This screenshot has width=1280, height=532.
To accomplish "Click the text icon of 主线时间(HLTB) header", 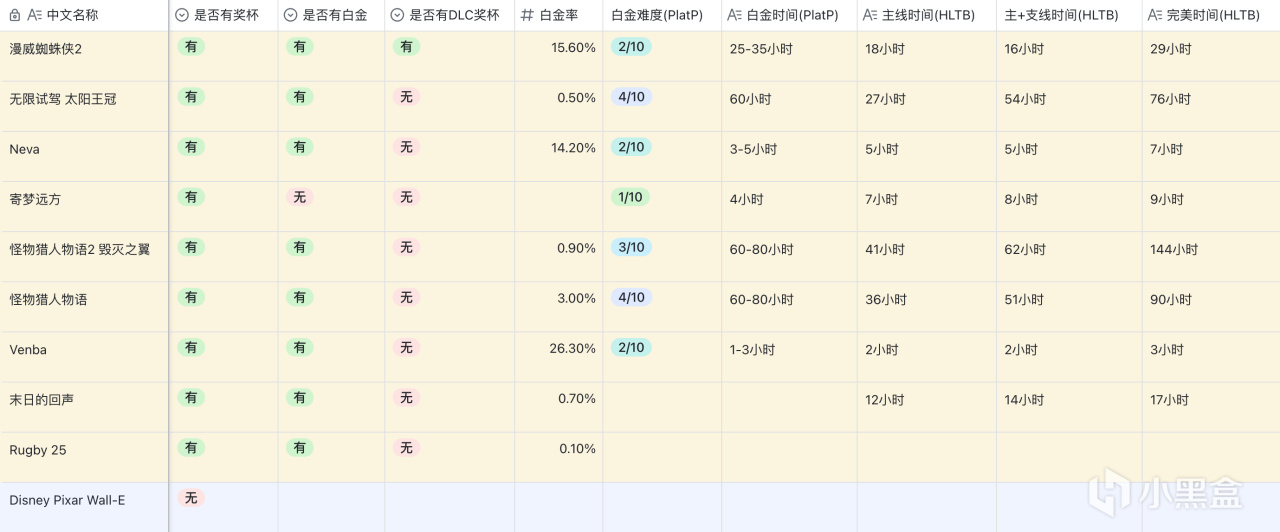I will coord(870,15).
